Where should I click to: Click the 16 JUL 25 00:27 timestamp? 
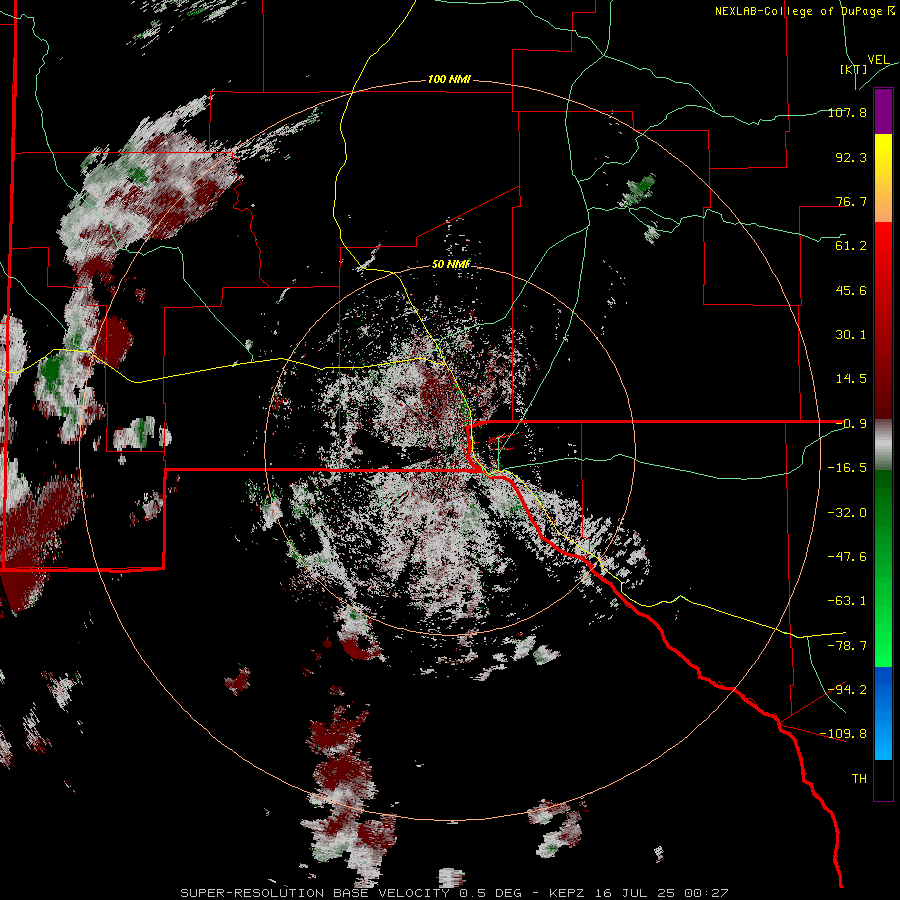pyautogui.click(x=661, y=893)
